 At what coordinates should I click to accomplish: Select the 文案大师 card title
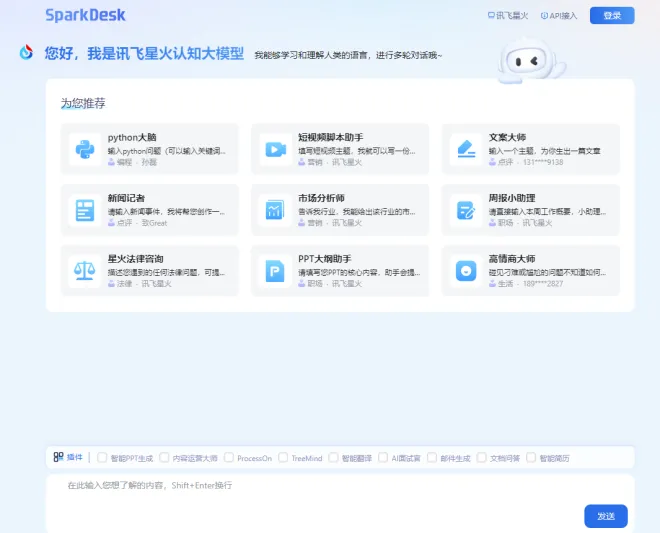(507, 137)
